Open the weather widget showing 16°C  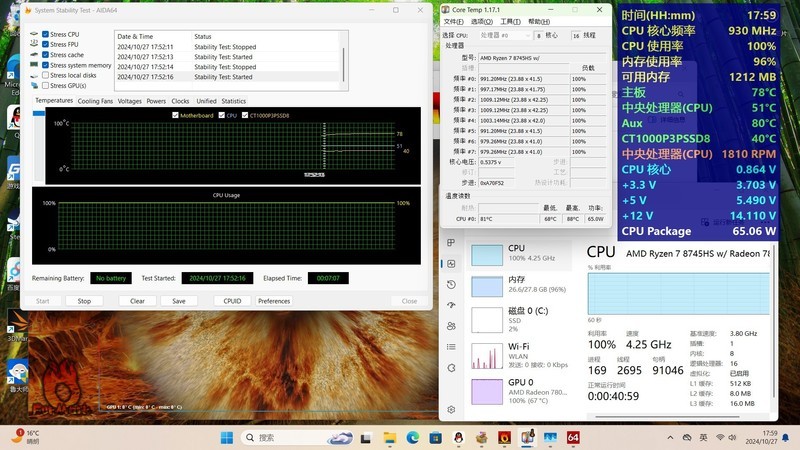pos(26,437)
